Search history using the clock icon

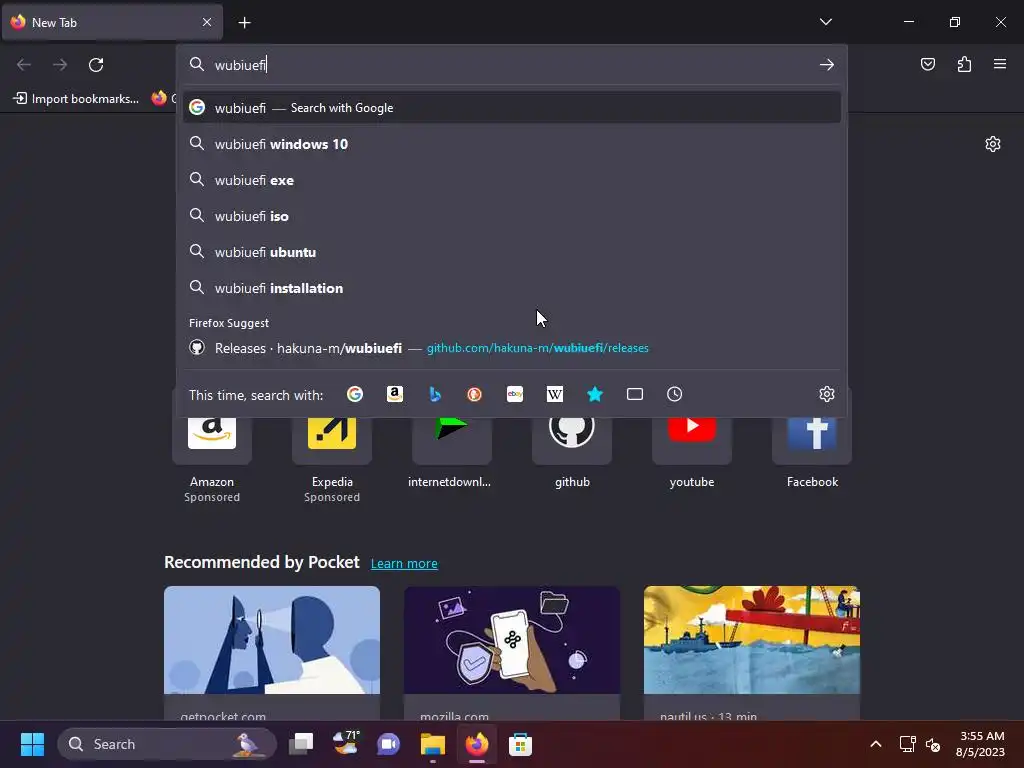(x=675, y=394)
